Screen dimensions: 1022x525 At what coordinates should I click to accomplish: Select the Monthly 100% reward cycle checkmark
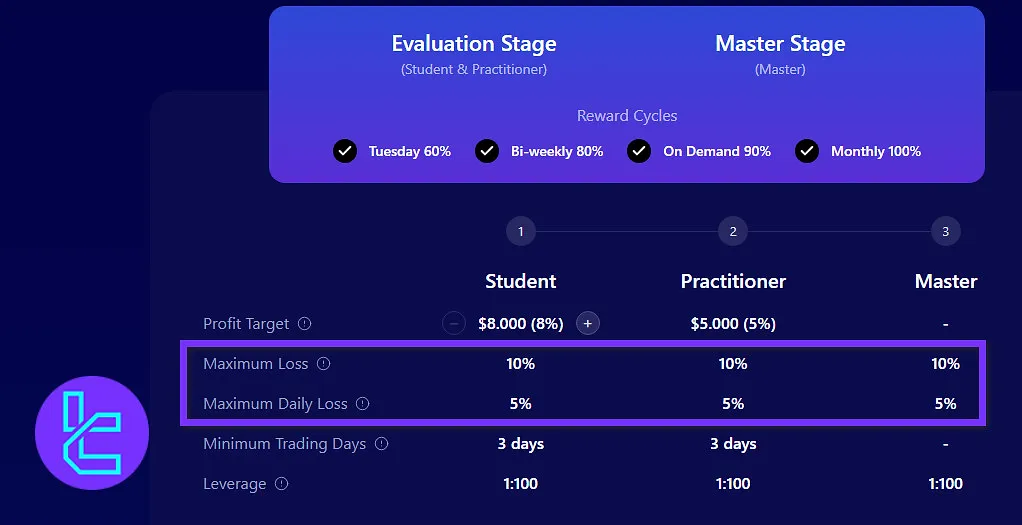[807, 151]
